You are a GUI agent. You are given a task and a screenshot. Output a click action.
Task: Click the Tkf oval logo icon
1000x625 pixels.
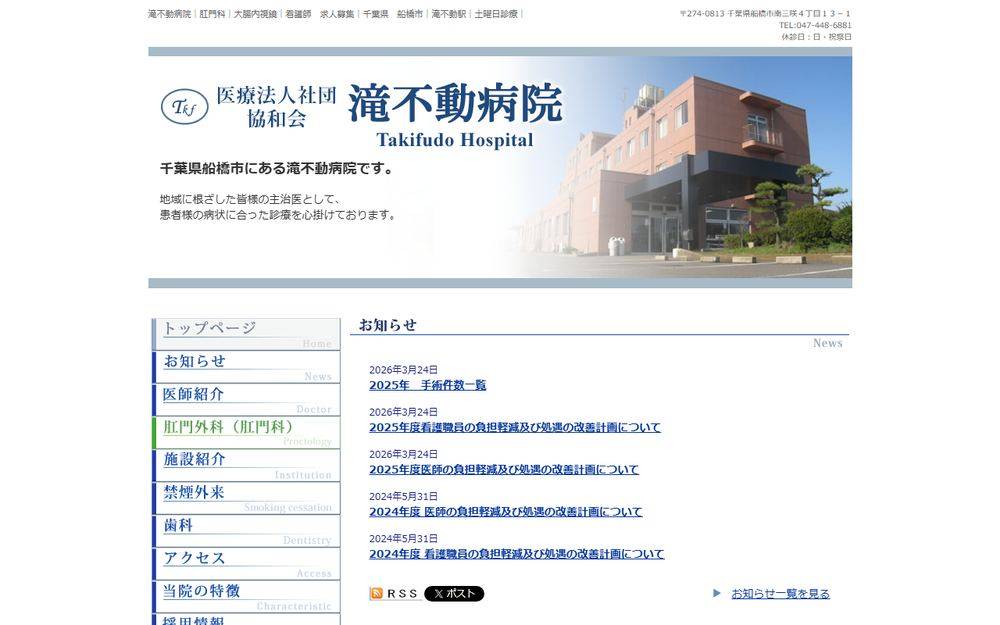pos(184,107)
